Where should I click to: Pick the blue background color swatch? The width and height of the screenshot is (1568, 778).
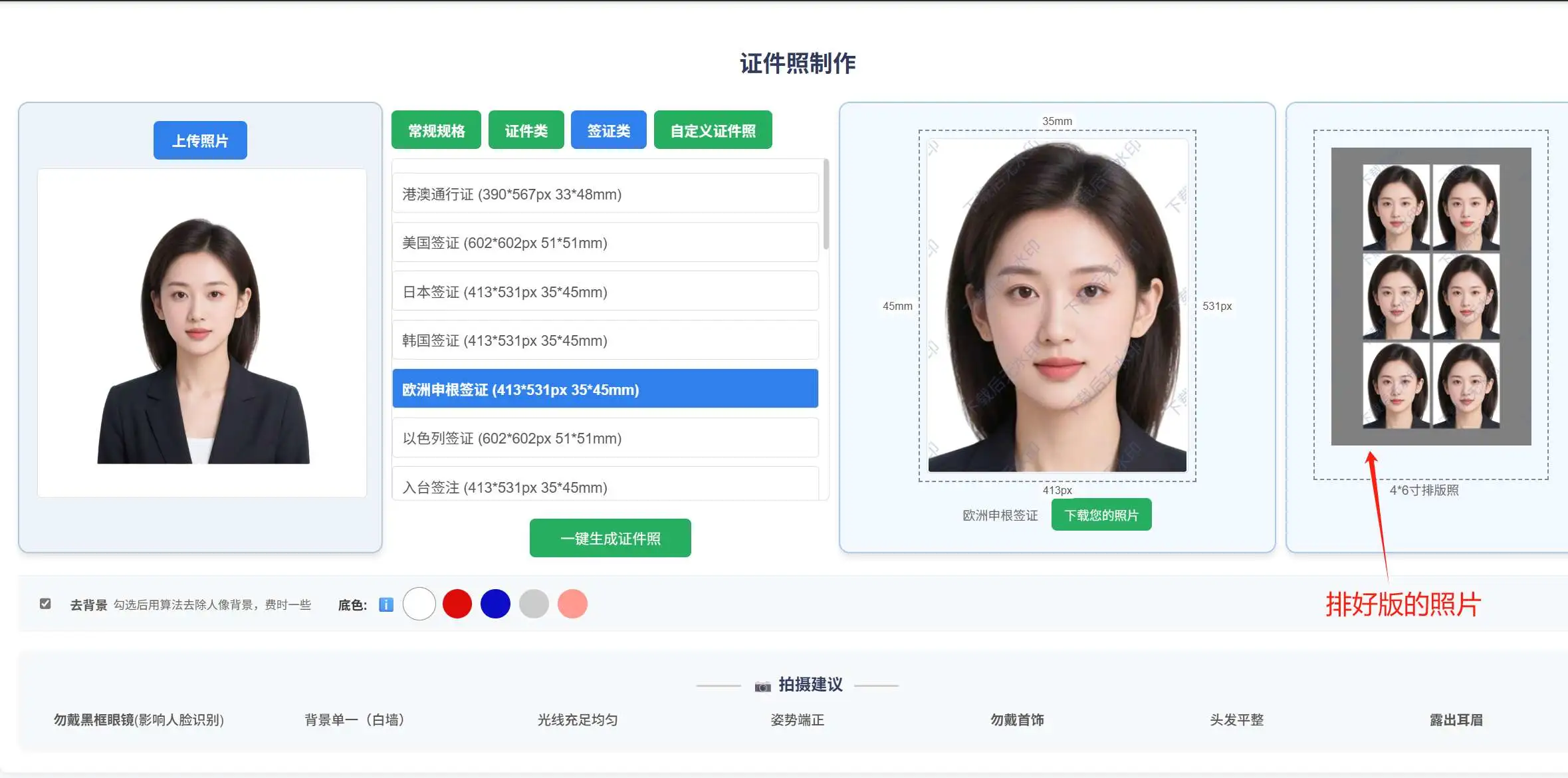(495, 604)
